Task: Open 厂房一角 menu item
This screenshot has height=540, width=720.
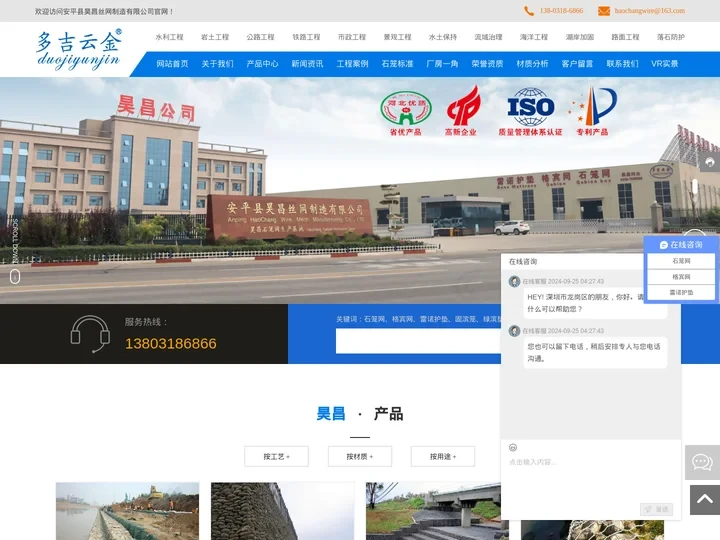Action: 442,64
